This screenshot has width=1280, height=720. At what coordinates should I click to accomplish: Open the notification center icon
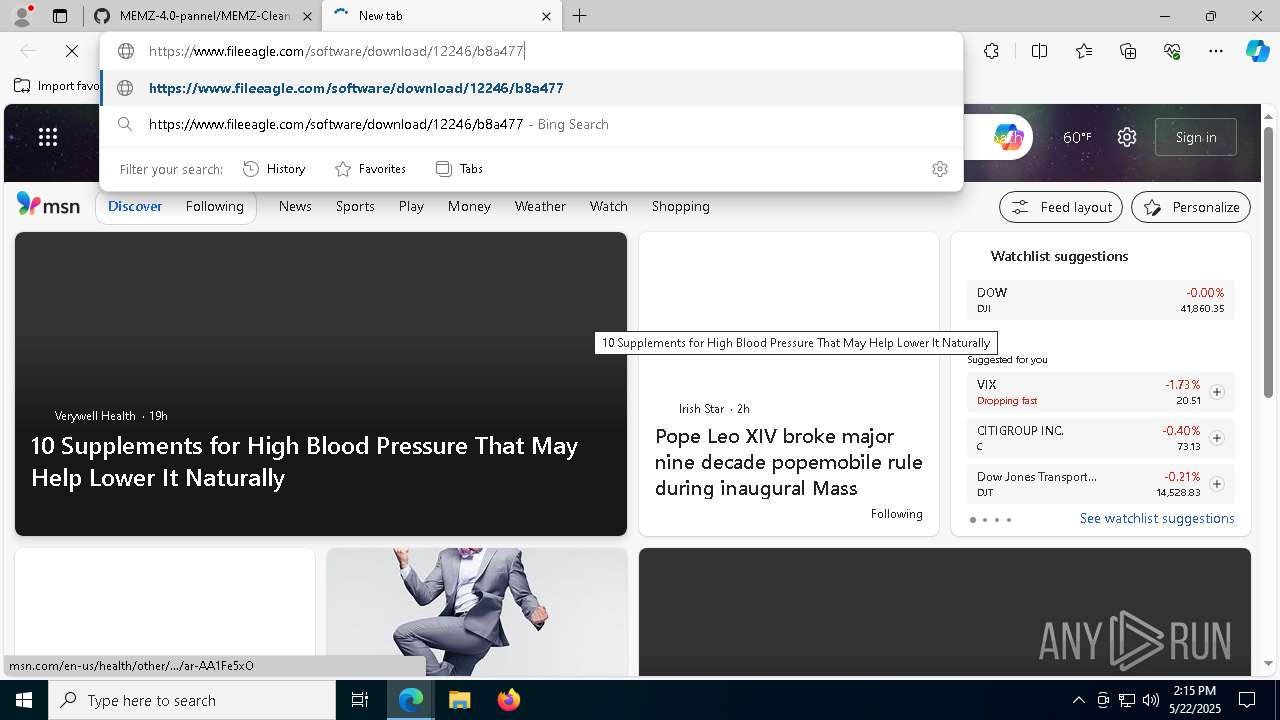pyautogui.click(x=1247, y=700)
